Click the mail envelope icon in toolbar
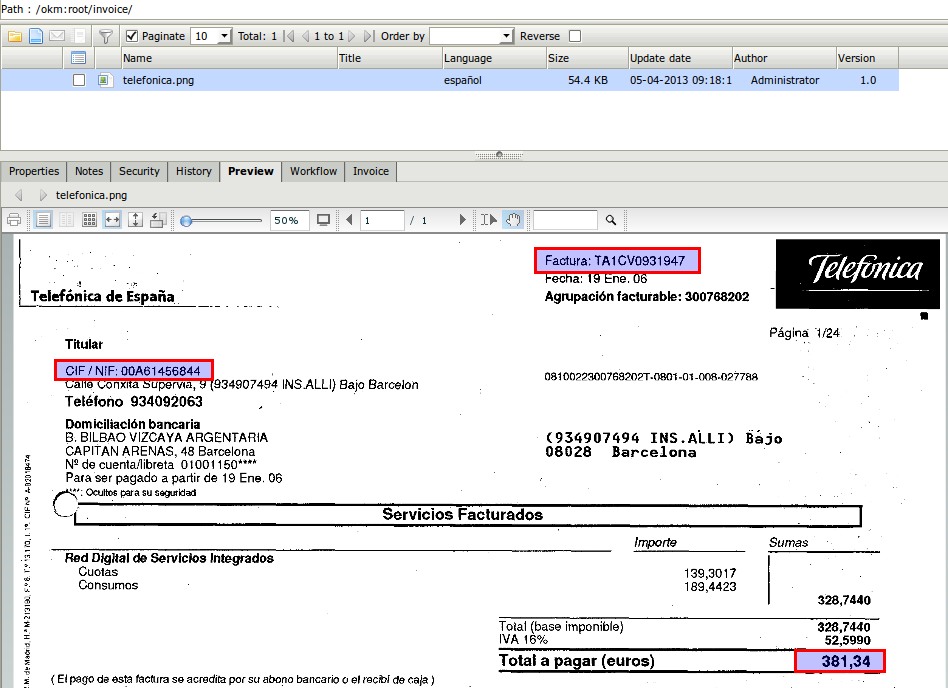This screenshot has width=948, height=688. 57,36
